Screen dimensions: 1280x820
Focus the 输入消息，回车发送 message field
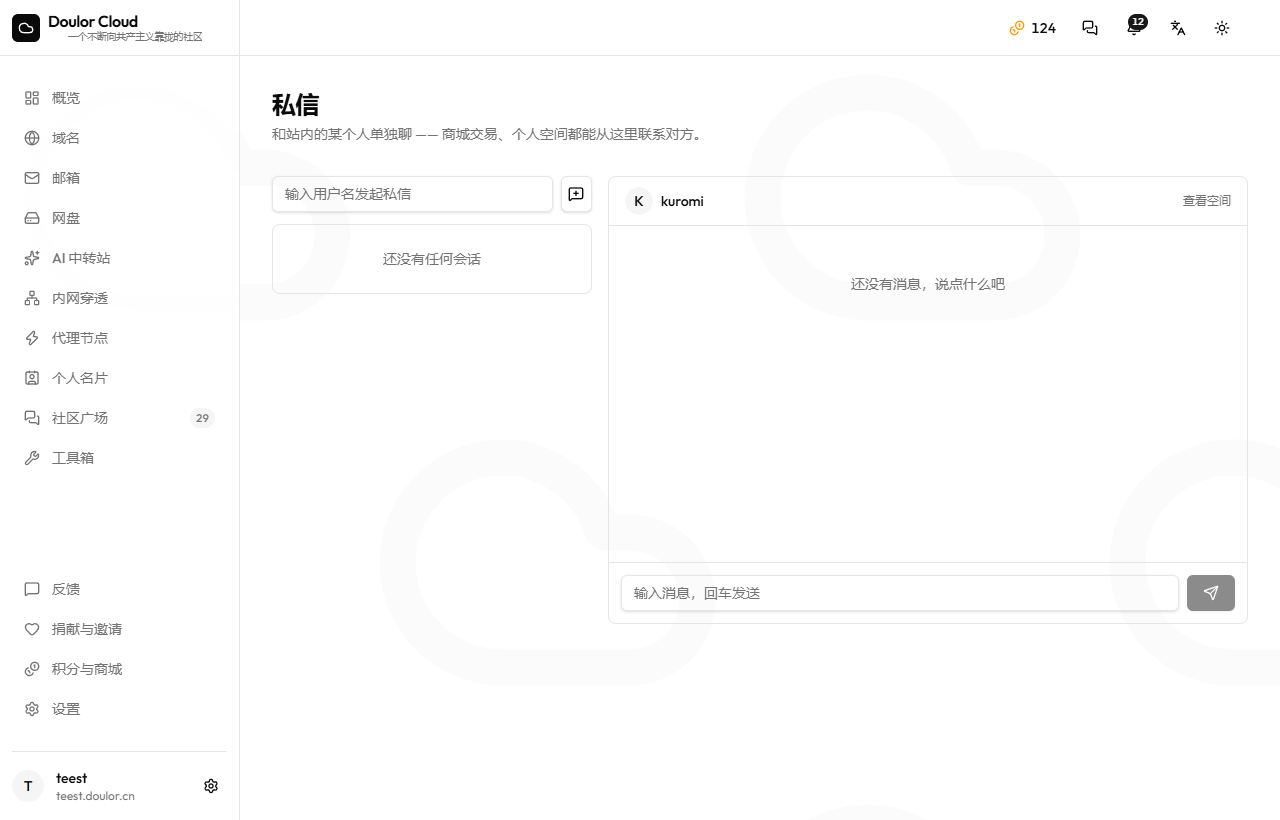900,593
